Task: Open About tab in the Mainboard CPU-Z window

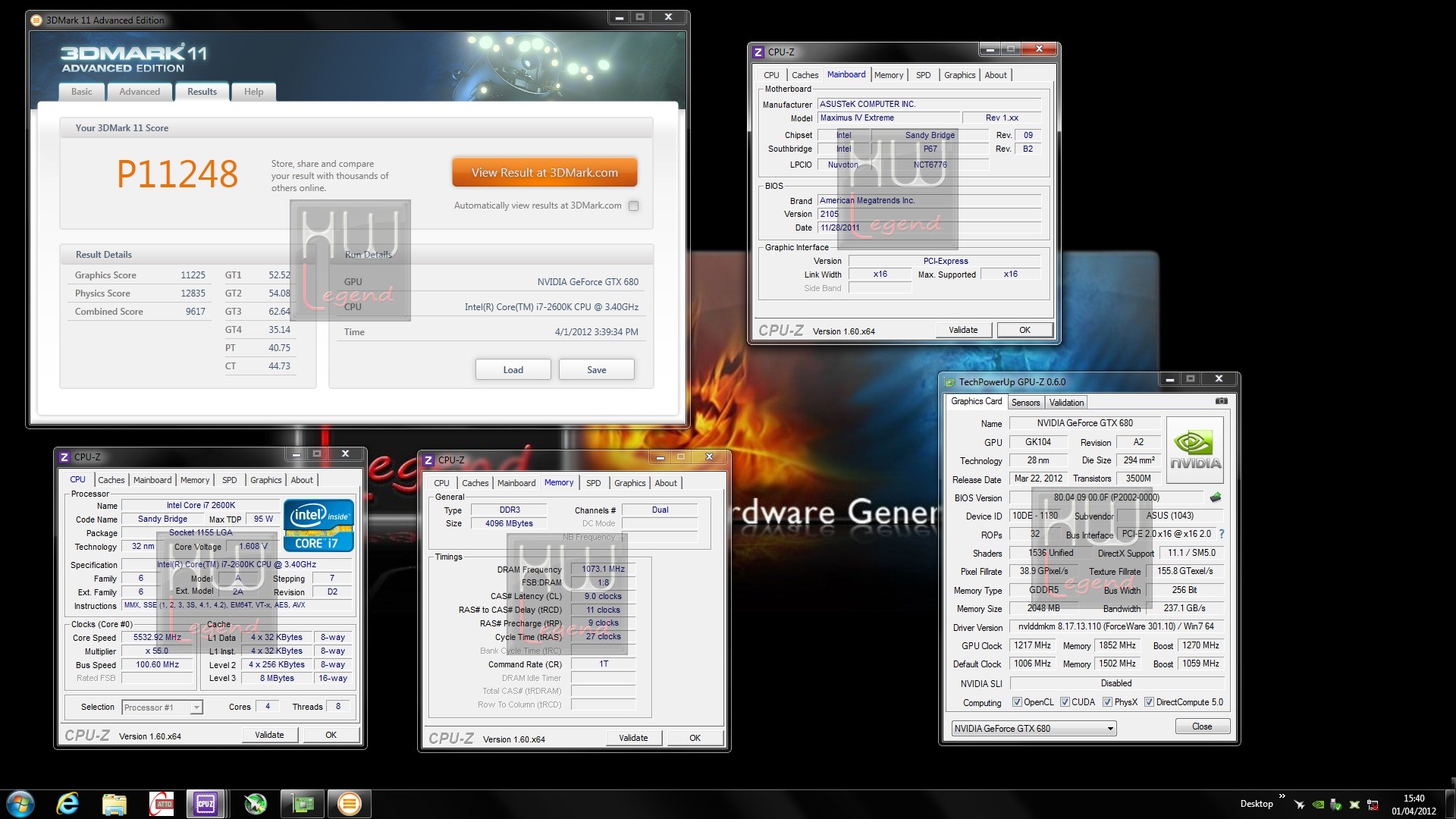Action: click(x=996, y=75)
